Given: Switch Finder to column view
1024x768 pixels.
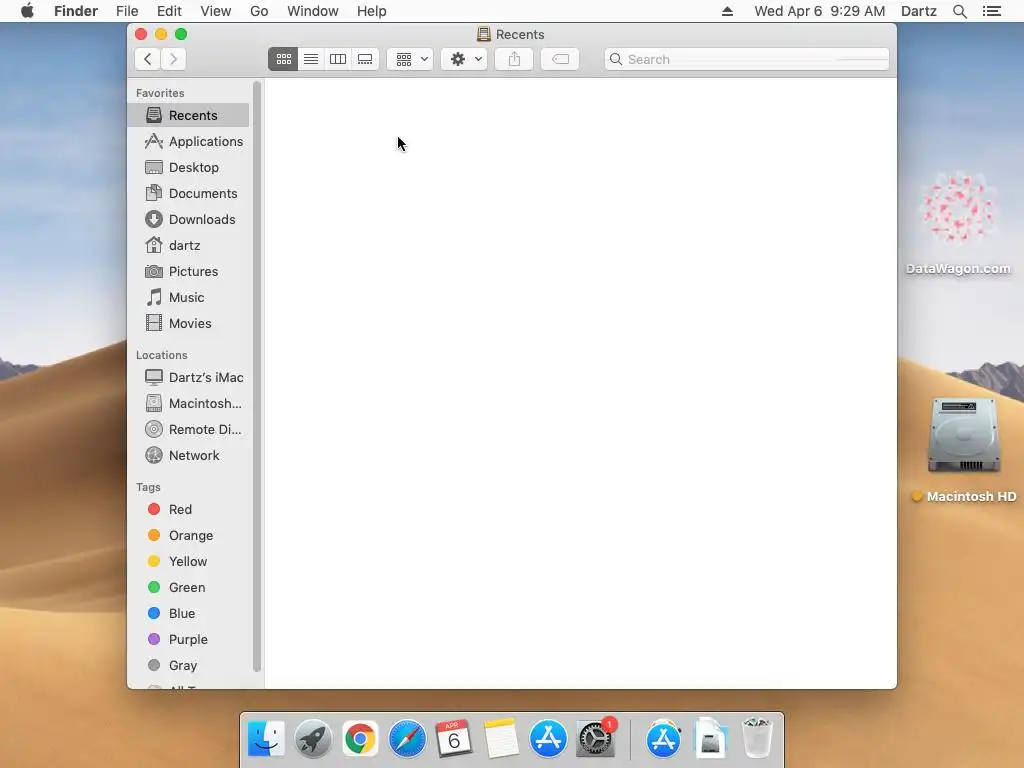Looking at the screenshot, I should tap(338, 59).
